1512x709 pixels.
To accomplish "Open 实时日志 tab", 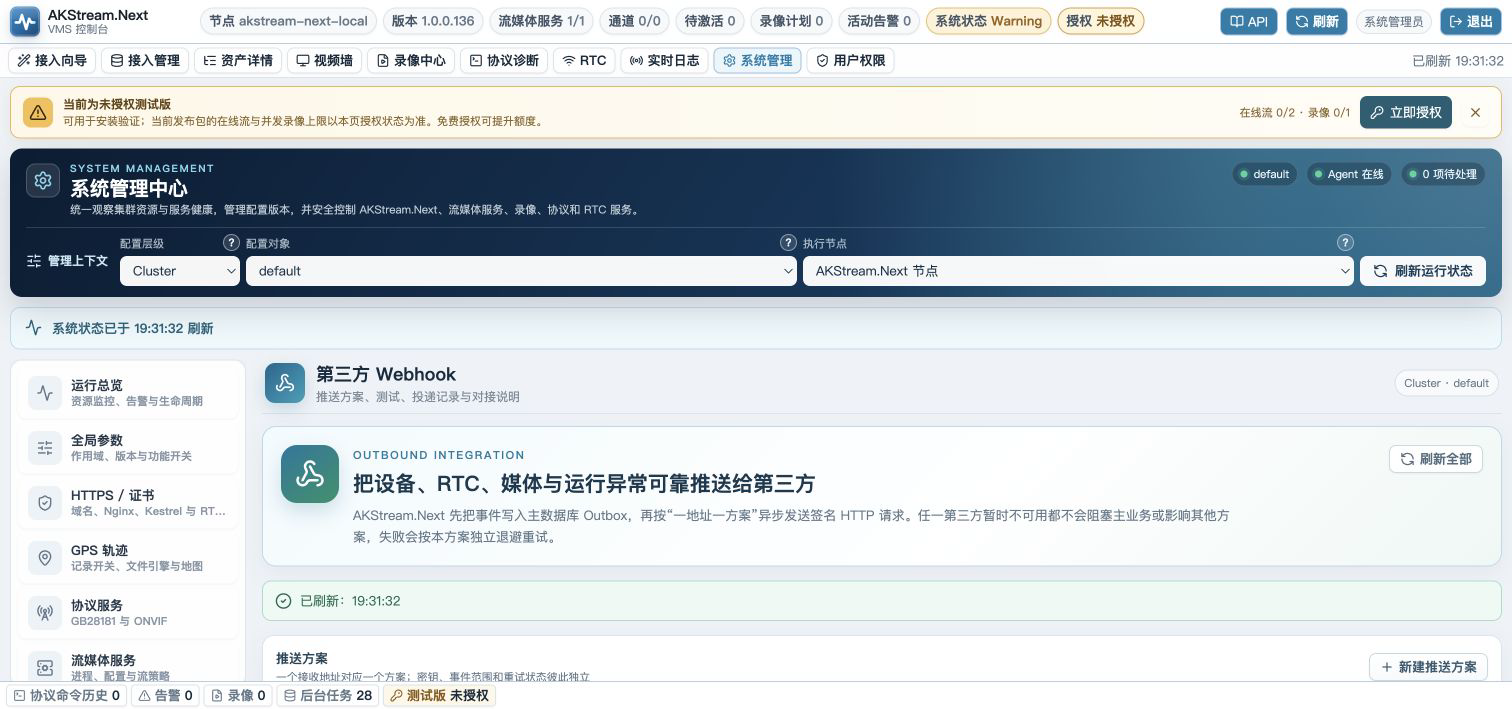I will (x=664, y=61).
